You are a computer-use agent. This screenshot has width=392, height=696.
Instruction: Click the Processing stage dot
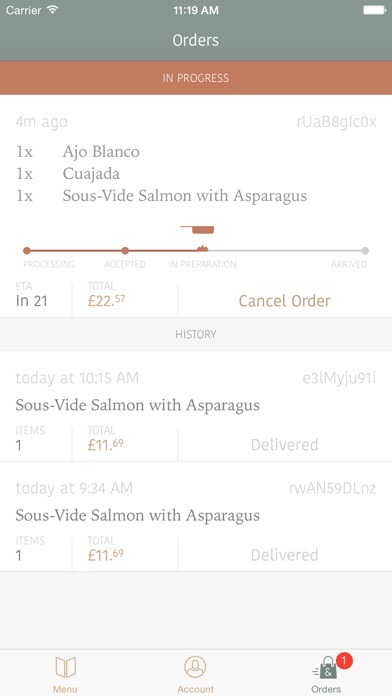tap(27, 251)
